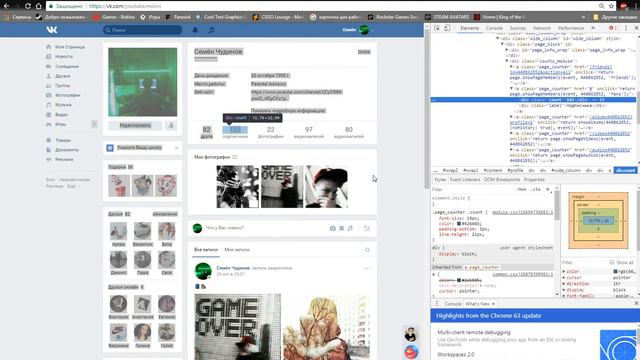Open Properties pane tab

click(x=534, y=180)
